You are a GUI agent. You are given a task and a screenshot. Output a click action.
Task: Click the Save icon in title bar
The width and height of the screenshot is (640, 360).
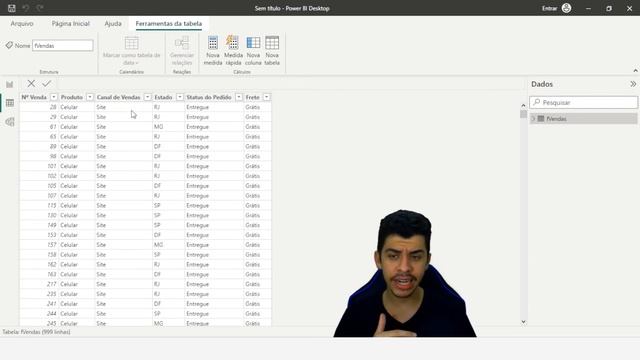pos(11,8)
